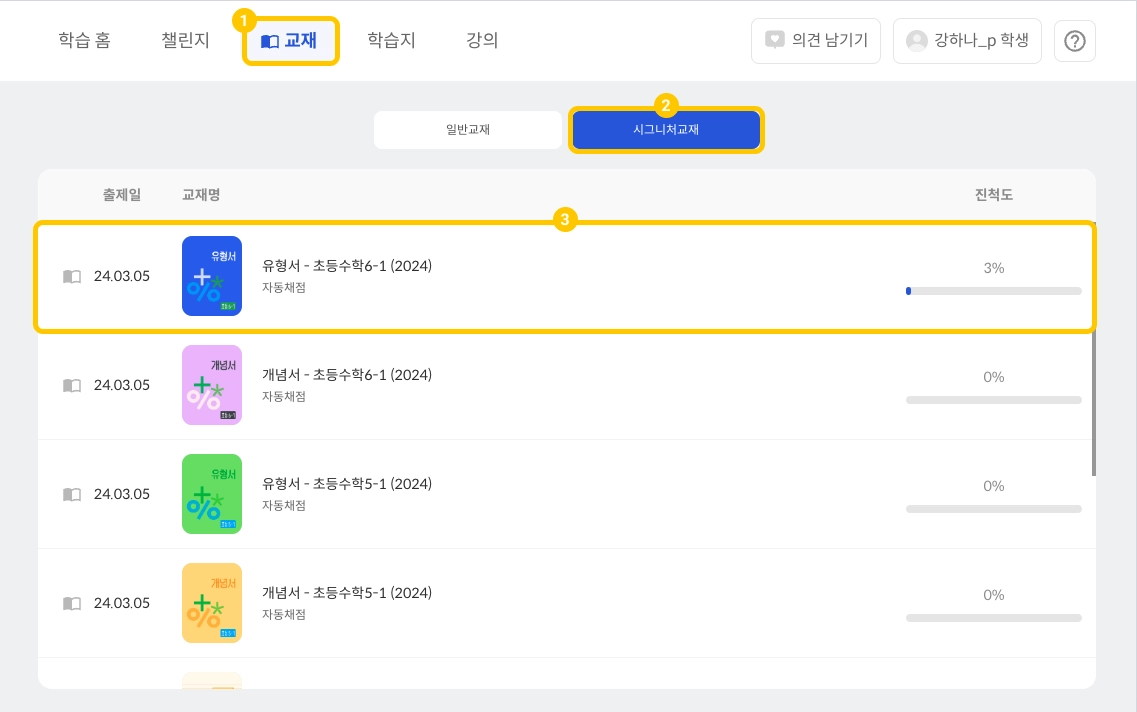Go to the 학습 홈 menu
1137x712 pixels.
(84, 41)
